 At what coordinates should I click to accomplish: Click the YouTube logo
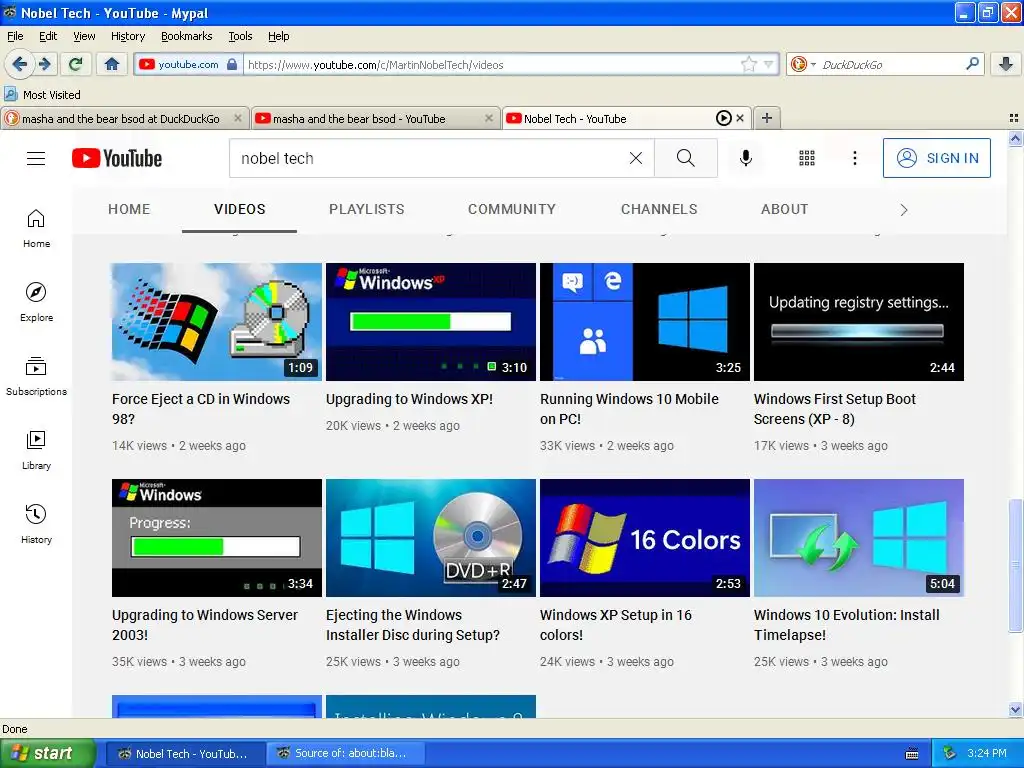117,158
